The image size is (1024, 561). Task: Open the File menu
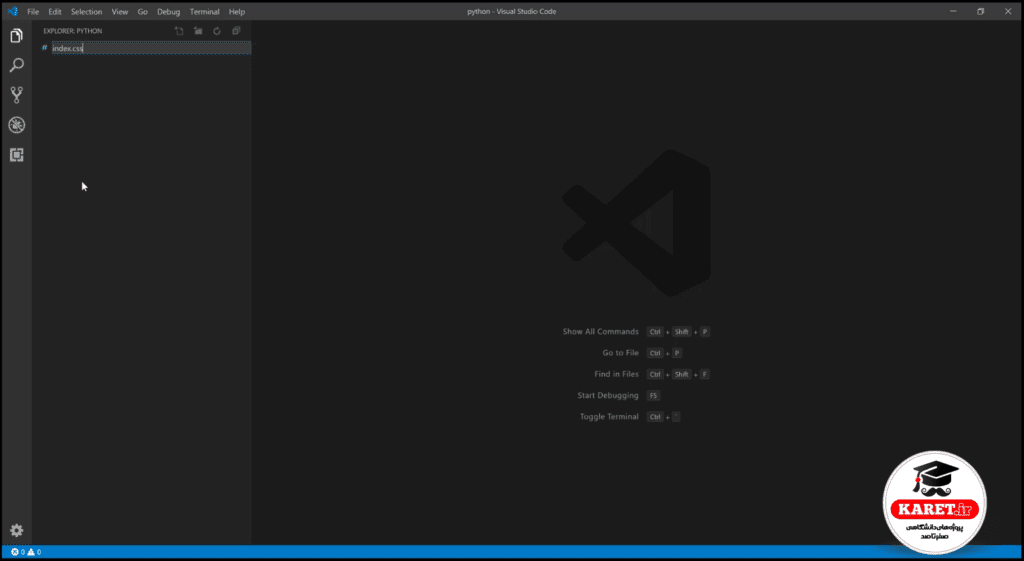[x=33, y=12]
